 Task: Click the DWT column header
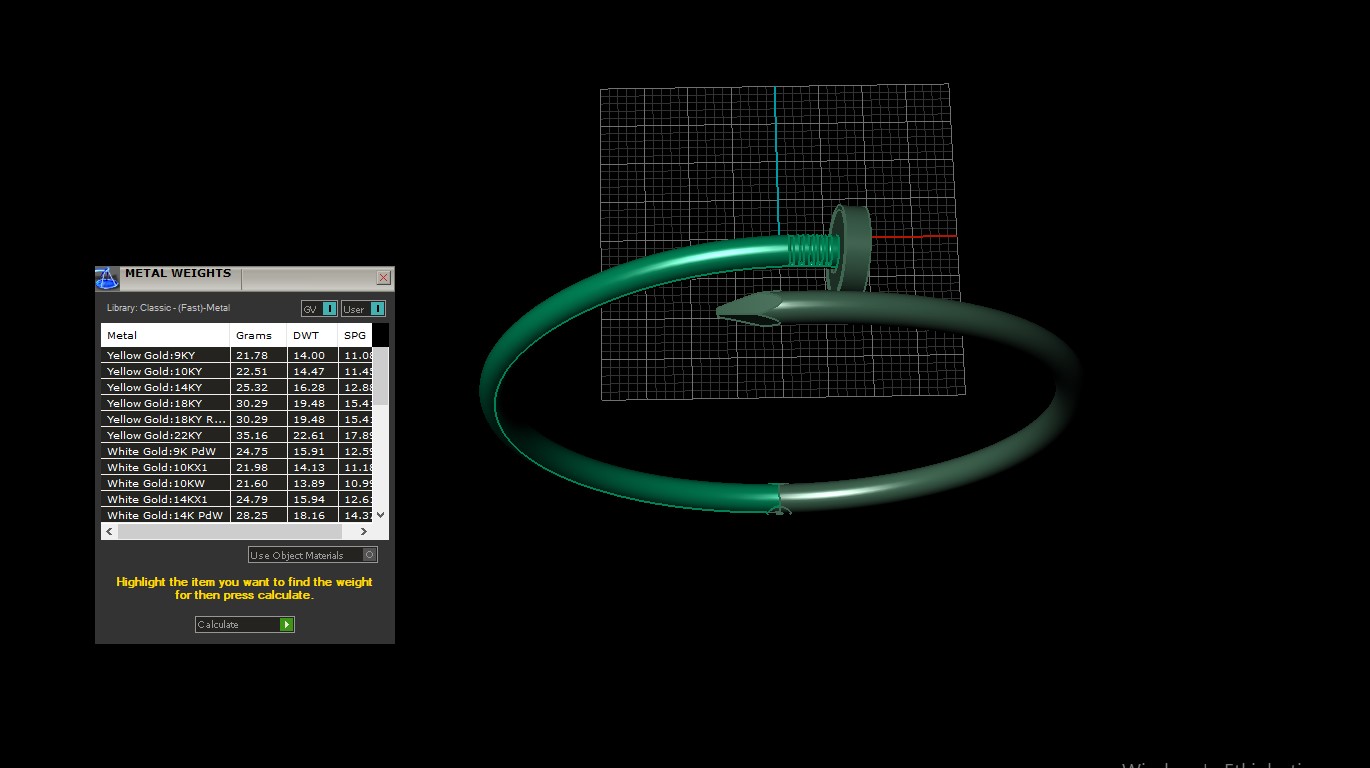pos(313,335)
